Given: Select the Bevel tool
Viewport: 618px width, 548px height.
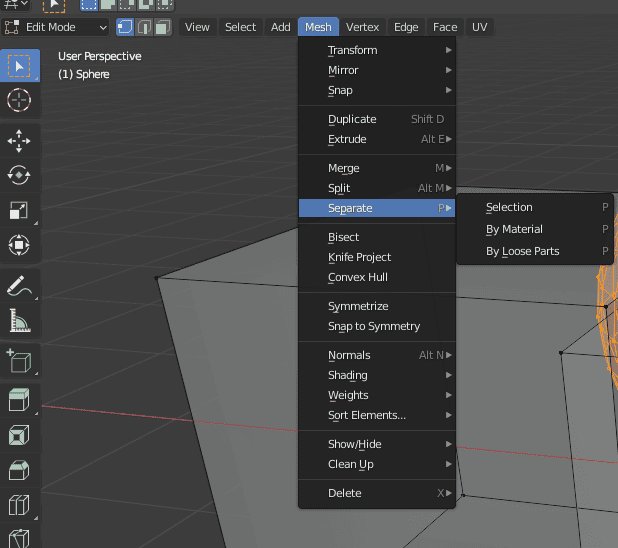Looking at the screenshot, I should tap(20, 470).
